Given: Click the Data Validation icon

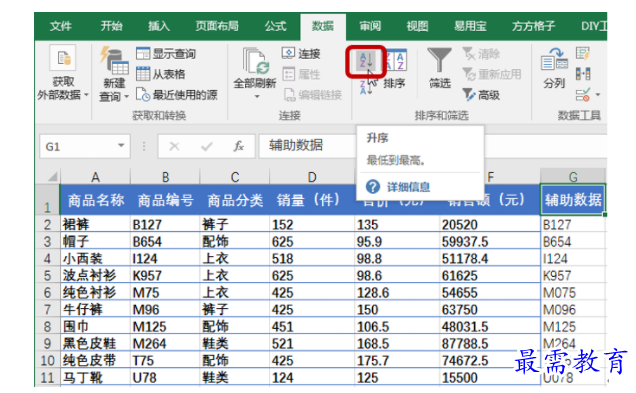Looking at the screenshot, I should 582,95.
